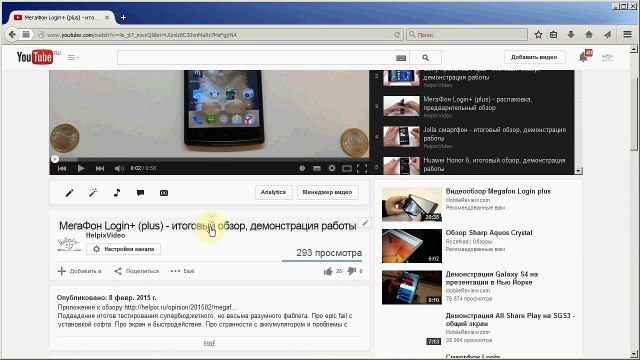Open the player settings gear
This screenshot has width=640, height=360.
(x=332, y=168)
